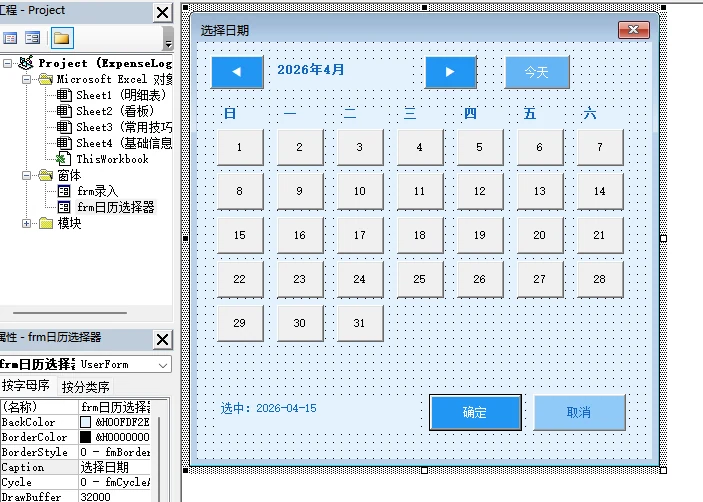
Task: Click the View Code icon in Project panel
Action: click(10, 38)
